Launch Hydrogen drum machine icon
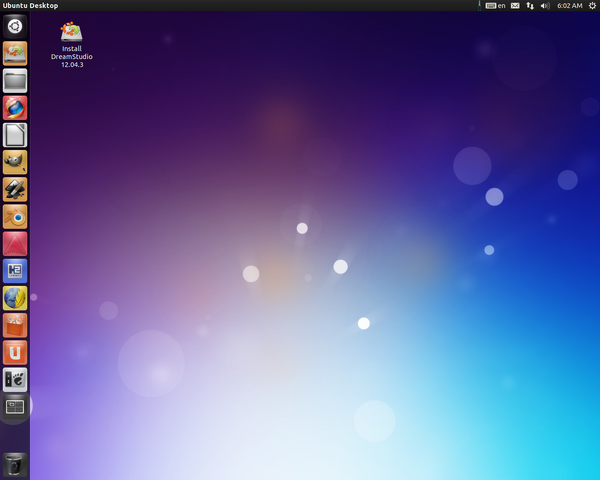The width and height of the screenshot is (600, 480). point(15,271)
